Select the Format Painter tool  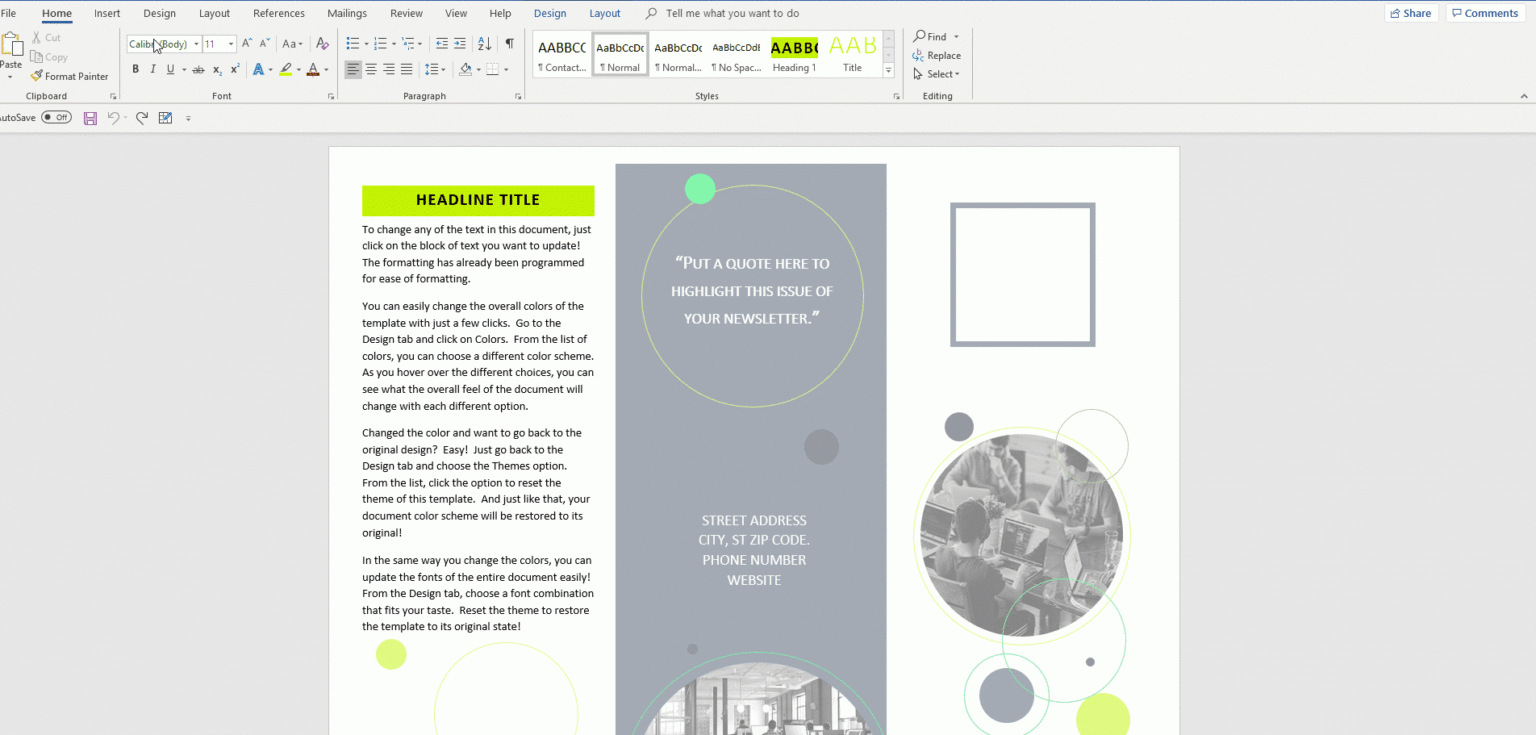coord(70,76)
